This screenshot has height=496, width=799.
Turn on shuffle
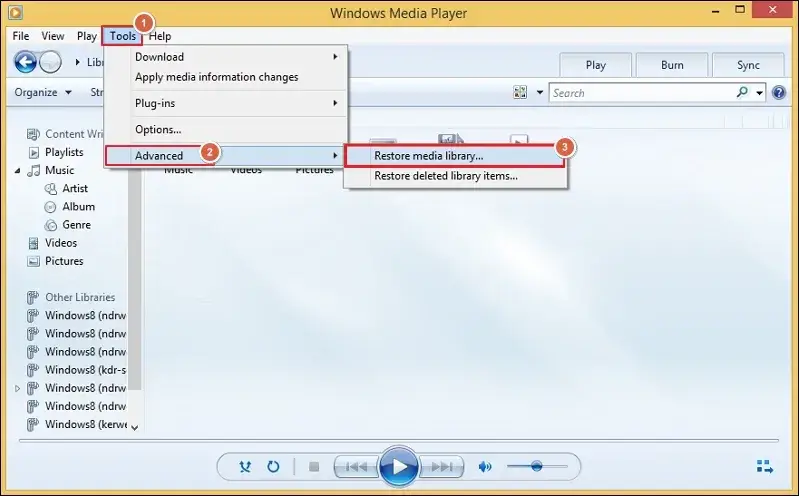coord(245,466)
